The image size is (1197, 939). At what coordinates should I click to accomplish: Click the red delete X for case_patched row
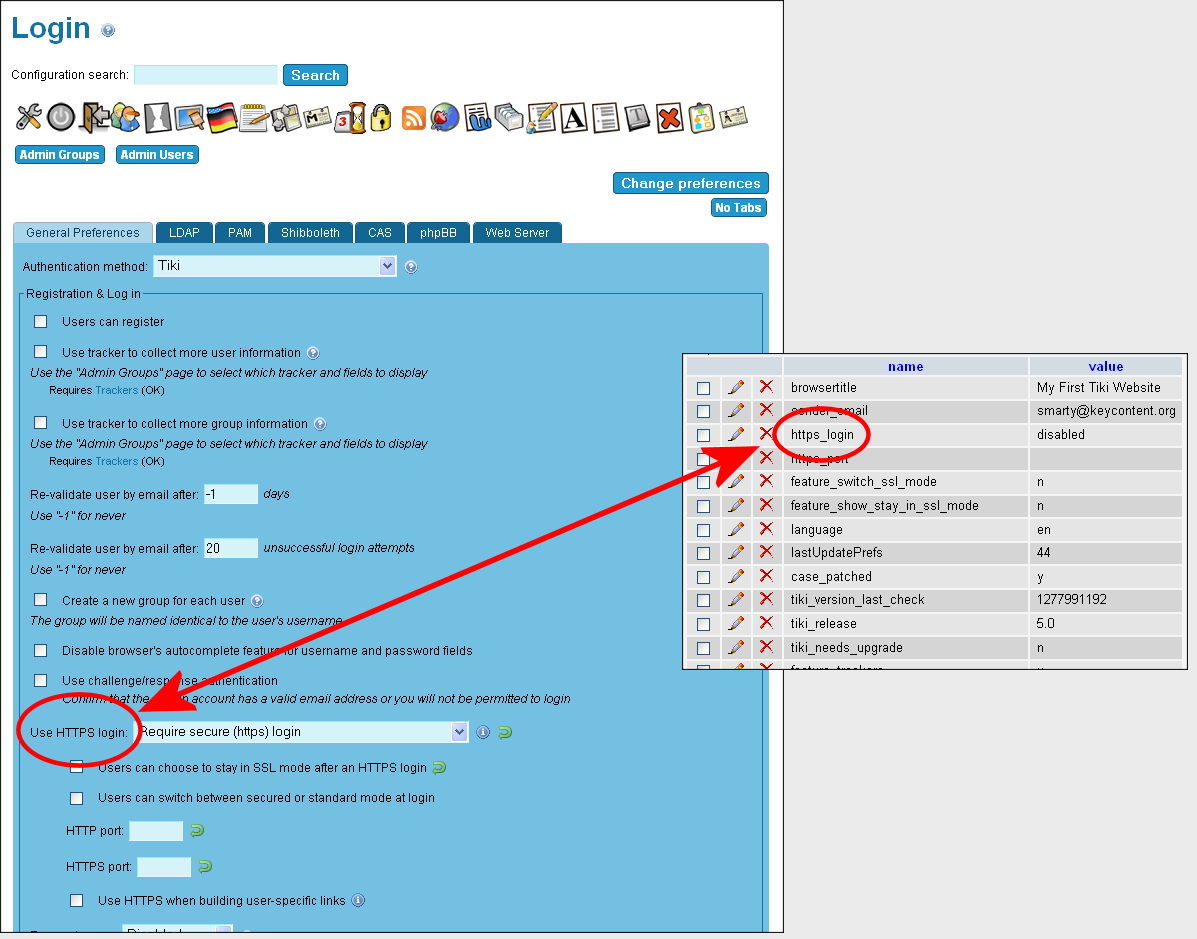point(766,576)
